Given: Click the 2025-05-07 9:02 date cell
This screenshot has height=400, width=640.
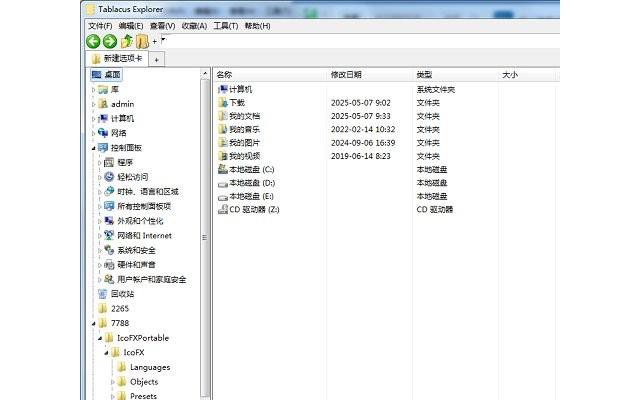Looking at the screenshot, I should [360, 103].
